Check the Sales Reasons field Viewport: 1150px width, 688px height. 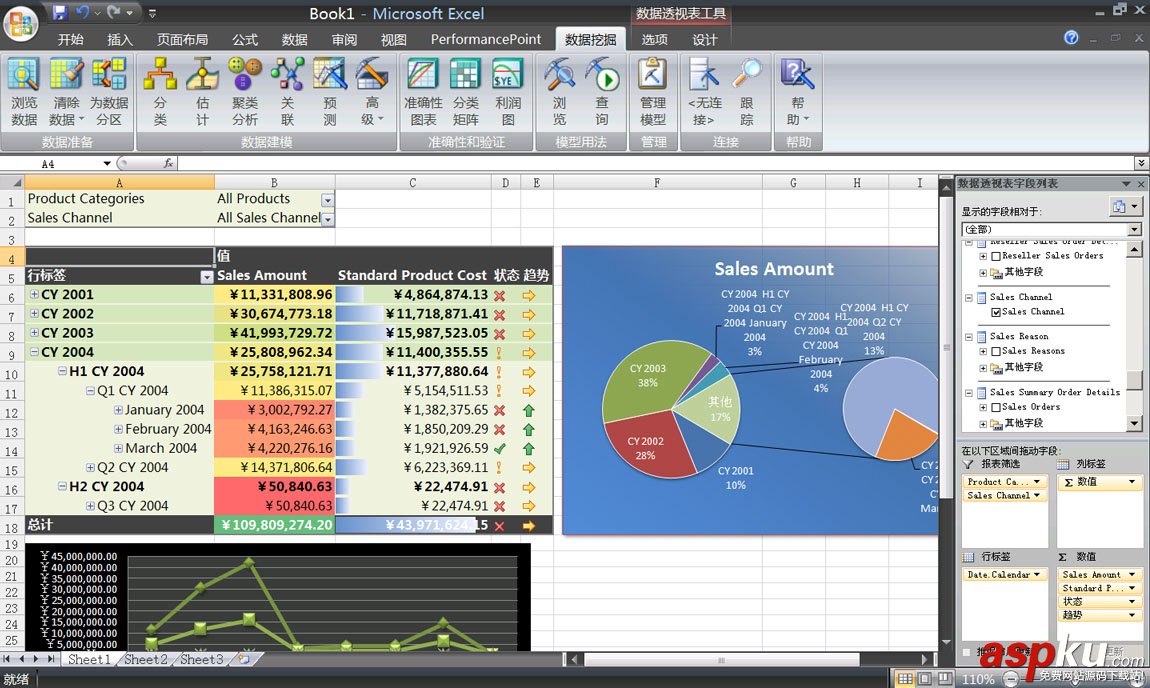(996, 351)
